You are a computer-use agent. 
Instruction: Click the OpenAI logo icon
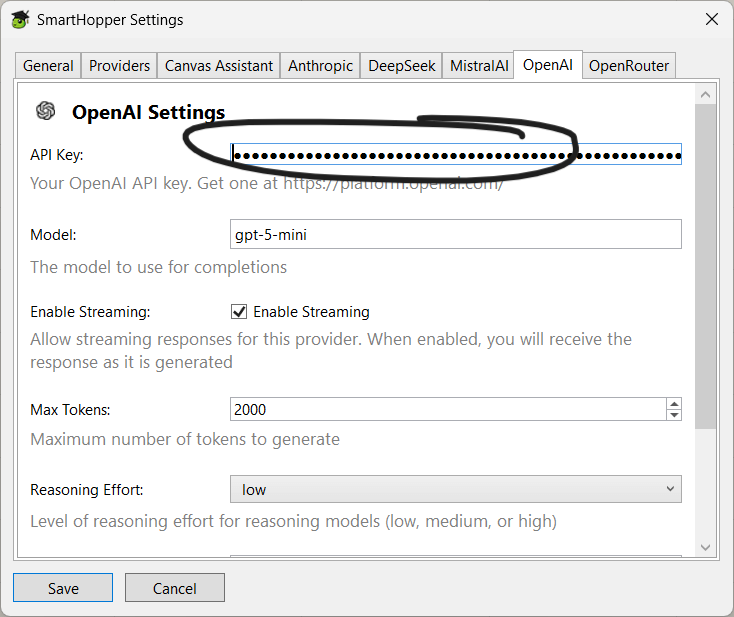[45, 111]
